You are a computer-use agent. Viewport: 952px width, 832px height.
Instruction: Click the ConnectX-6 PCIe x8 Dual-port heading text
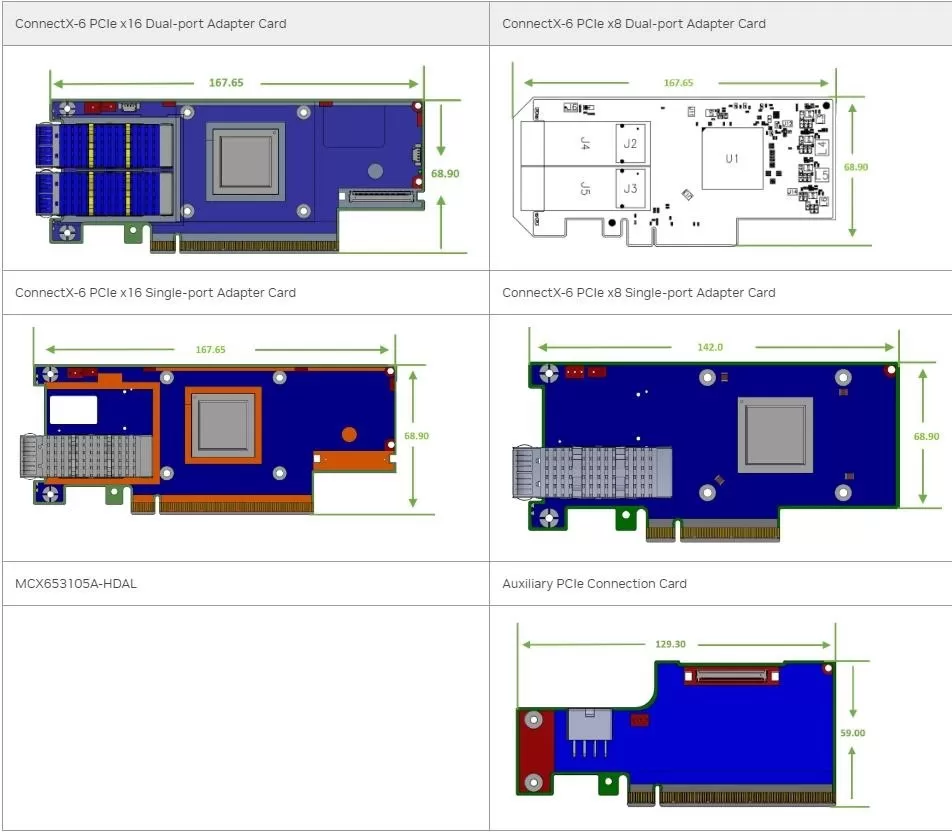634,24
